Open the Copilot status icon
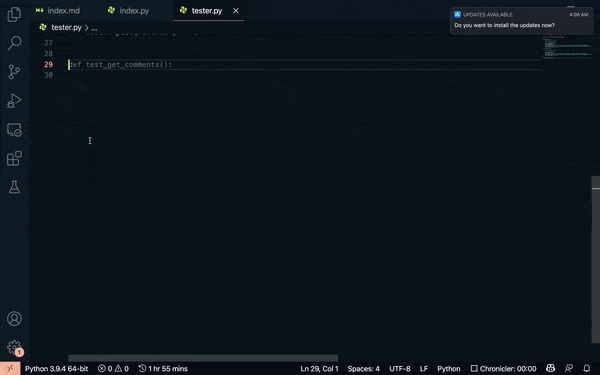600x375 pixels. click(550, 368)
